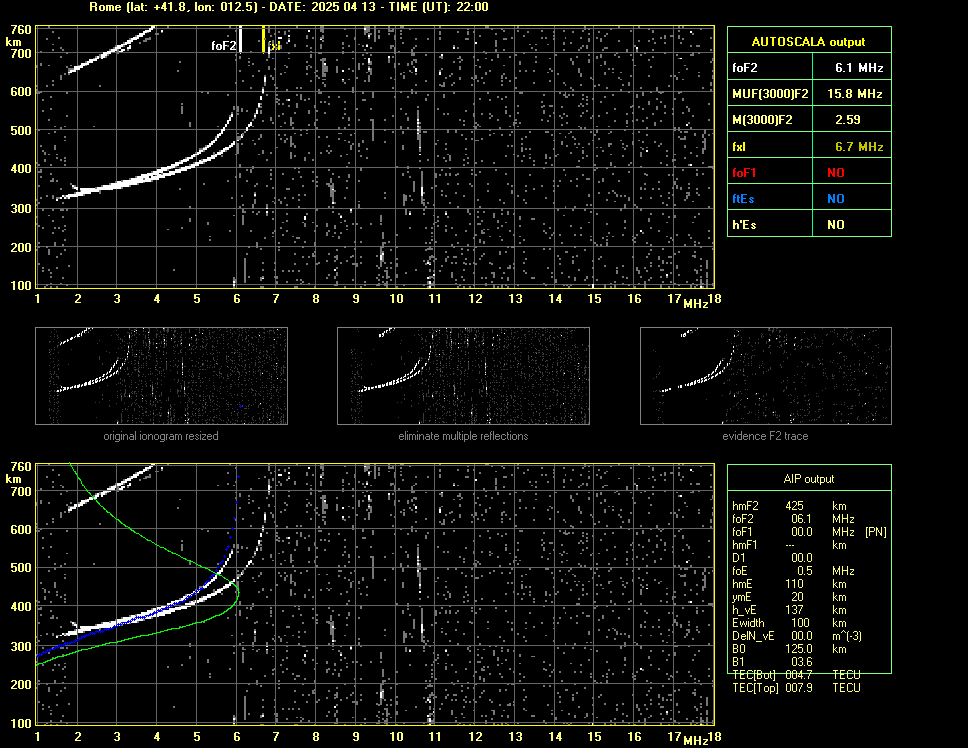Click the NO value beside foF1
Image resolution: width=968 pixels, height=748 pixels.
tap(836, 173)
